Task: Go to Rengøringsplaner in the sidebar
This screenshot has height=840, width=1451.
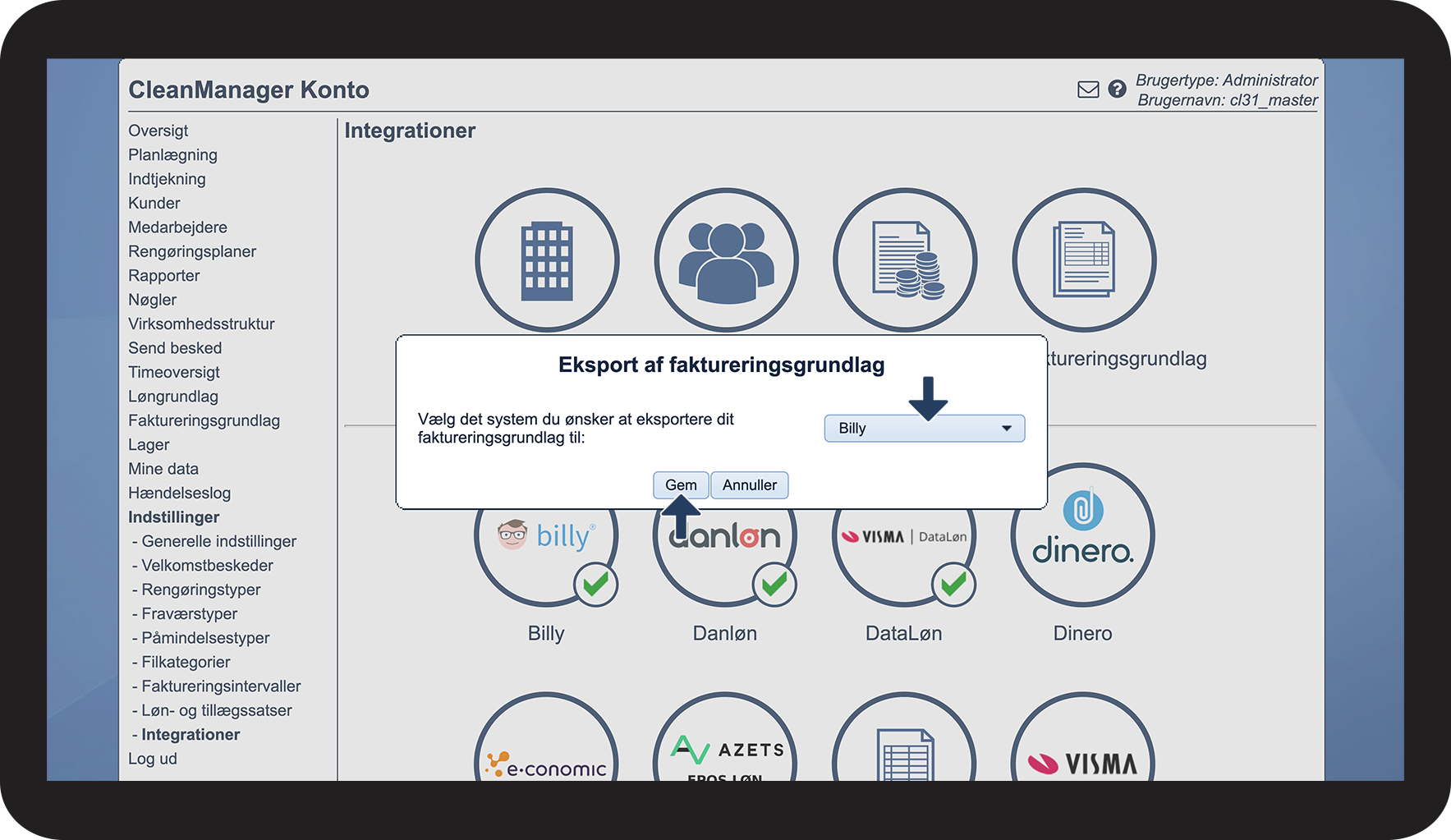Action: [192, 251]
